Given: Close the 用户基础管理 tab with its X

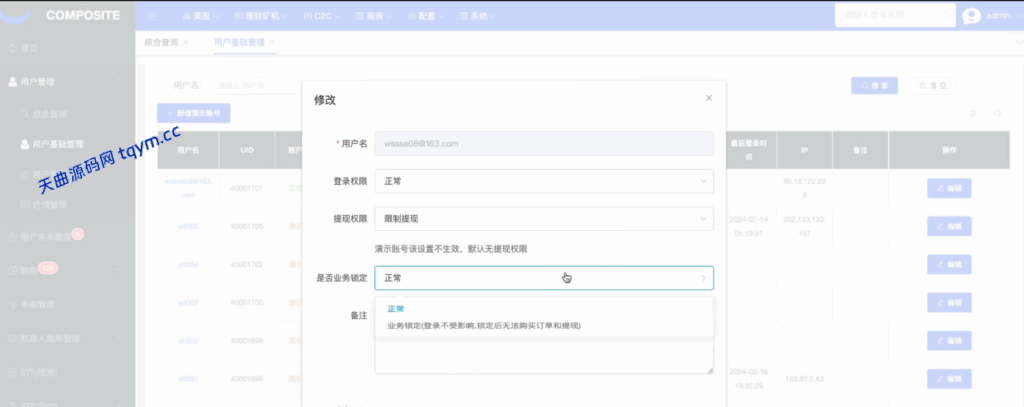Looking at the screenshot, I should click(x=272, y=42).
